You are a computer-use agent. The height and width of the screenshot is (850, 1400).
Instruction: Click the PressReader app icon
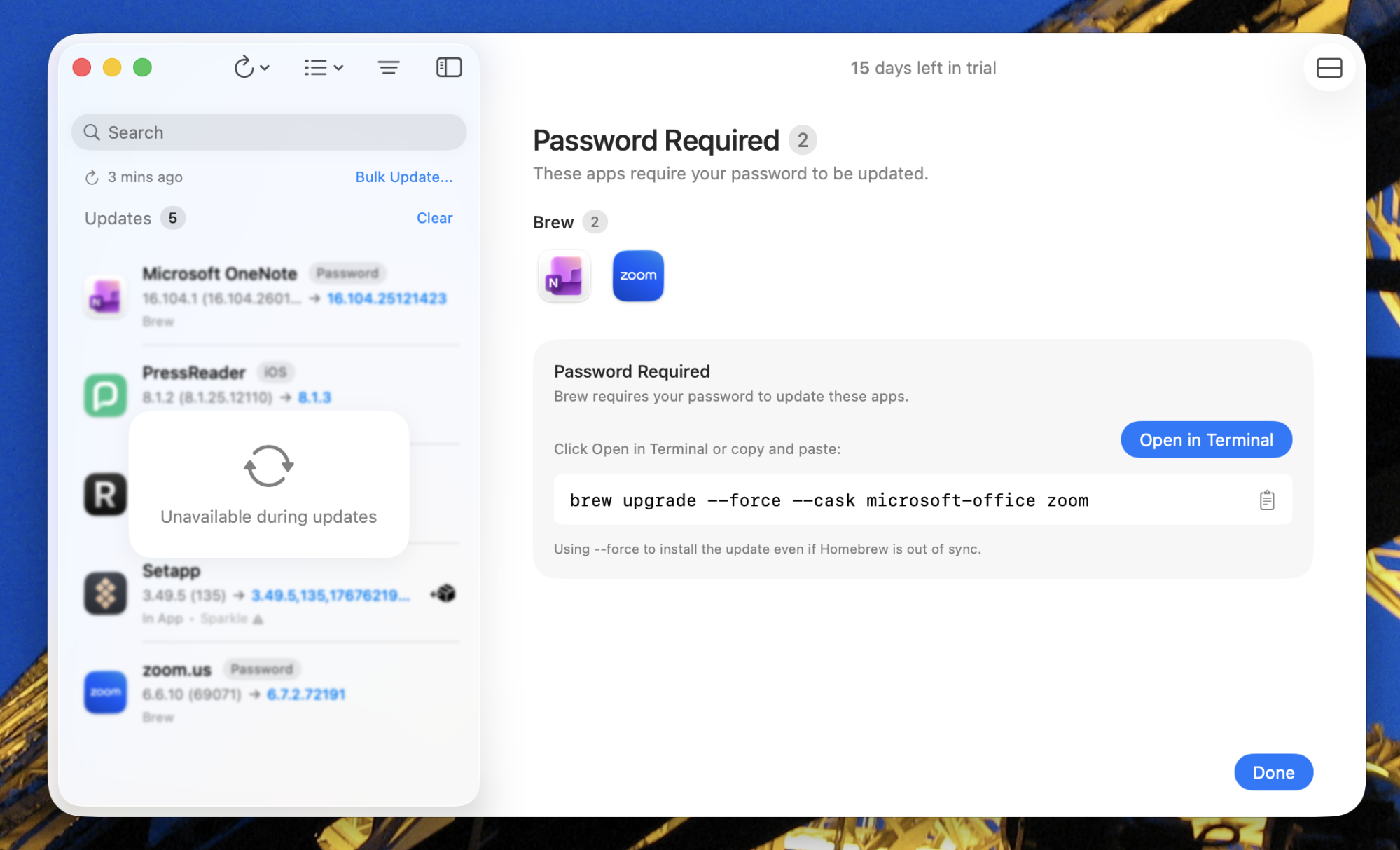(105, 396)
